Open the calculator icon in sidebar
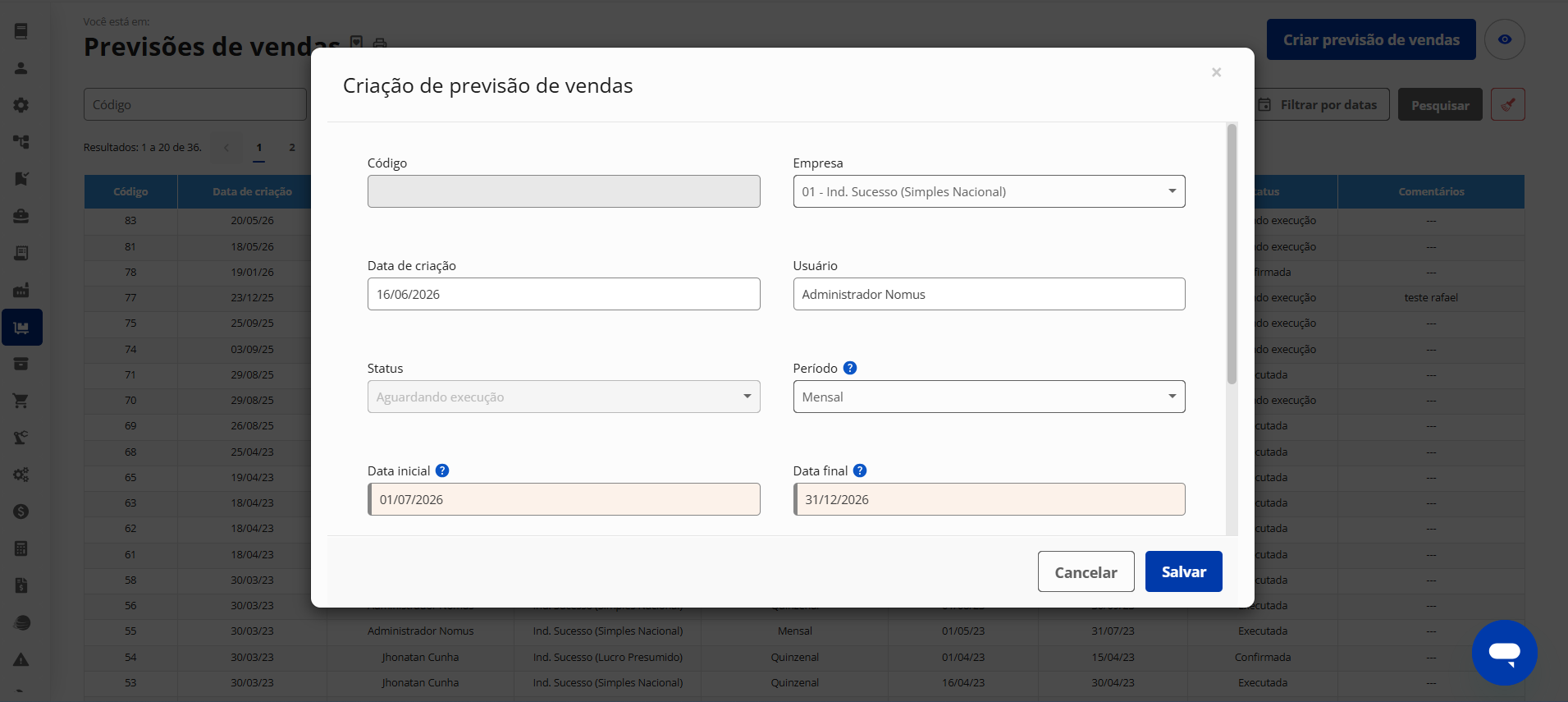Image resolution: width=1568 pixels, height=702 pixels. click(x=21, y=548)
